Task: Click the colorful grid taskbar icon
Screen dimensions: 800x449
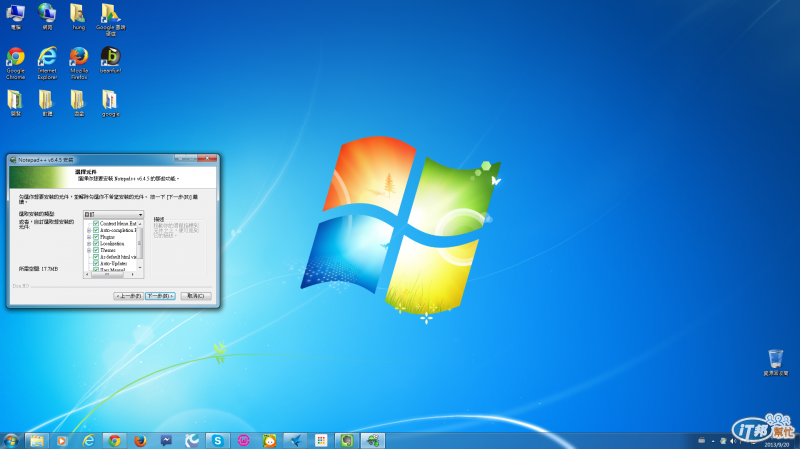Action: point(321,440)
